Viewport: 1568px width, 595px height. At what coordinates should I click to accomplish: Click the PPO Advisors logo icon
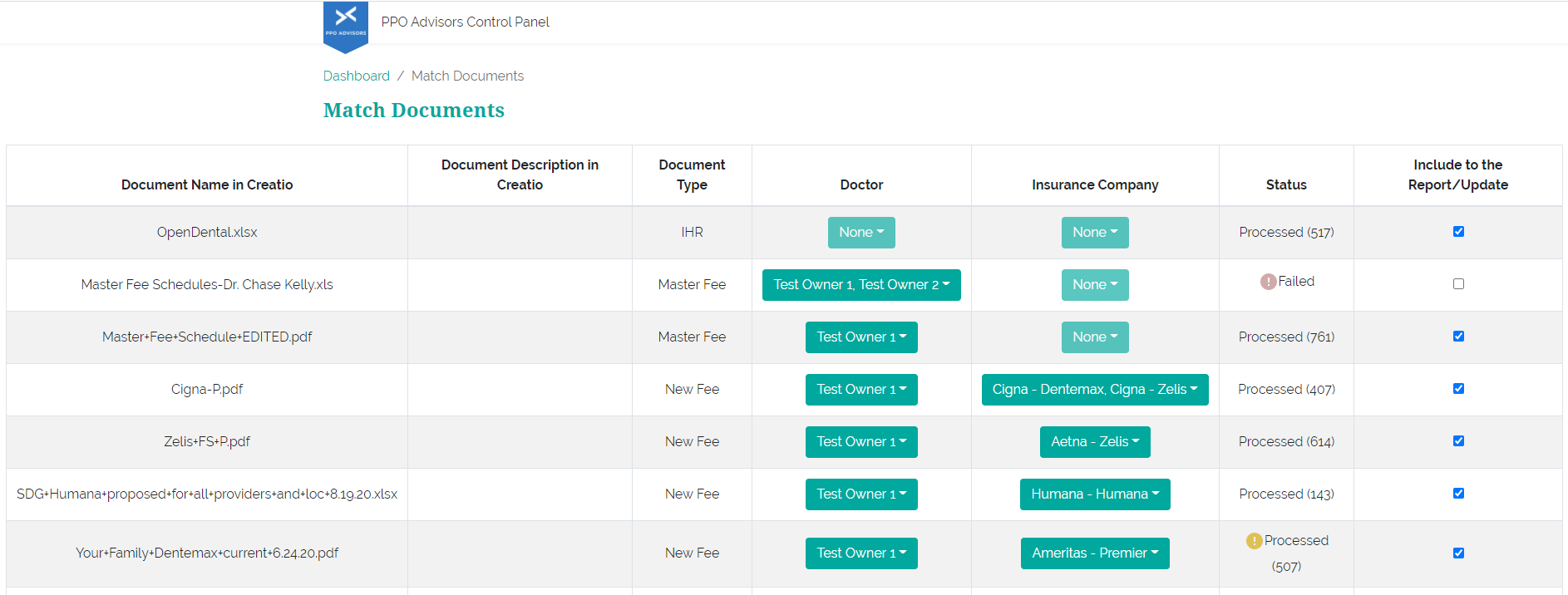345,23
